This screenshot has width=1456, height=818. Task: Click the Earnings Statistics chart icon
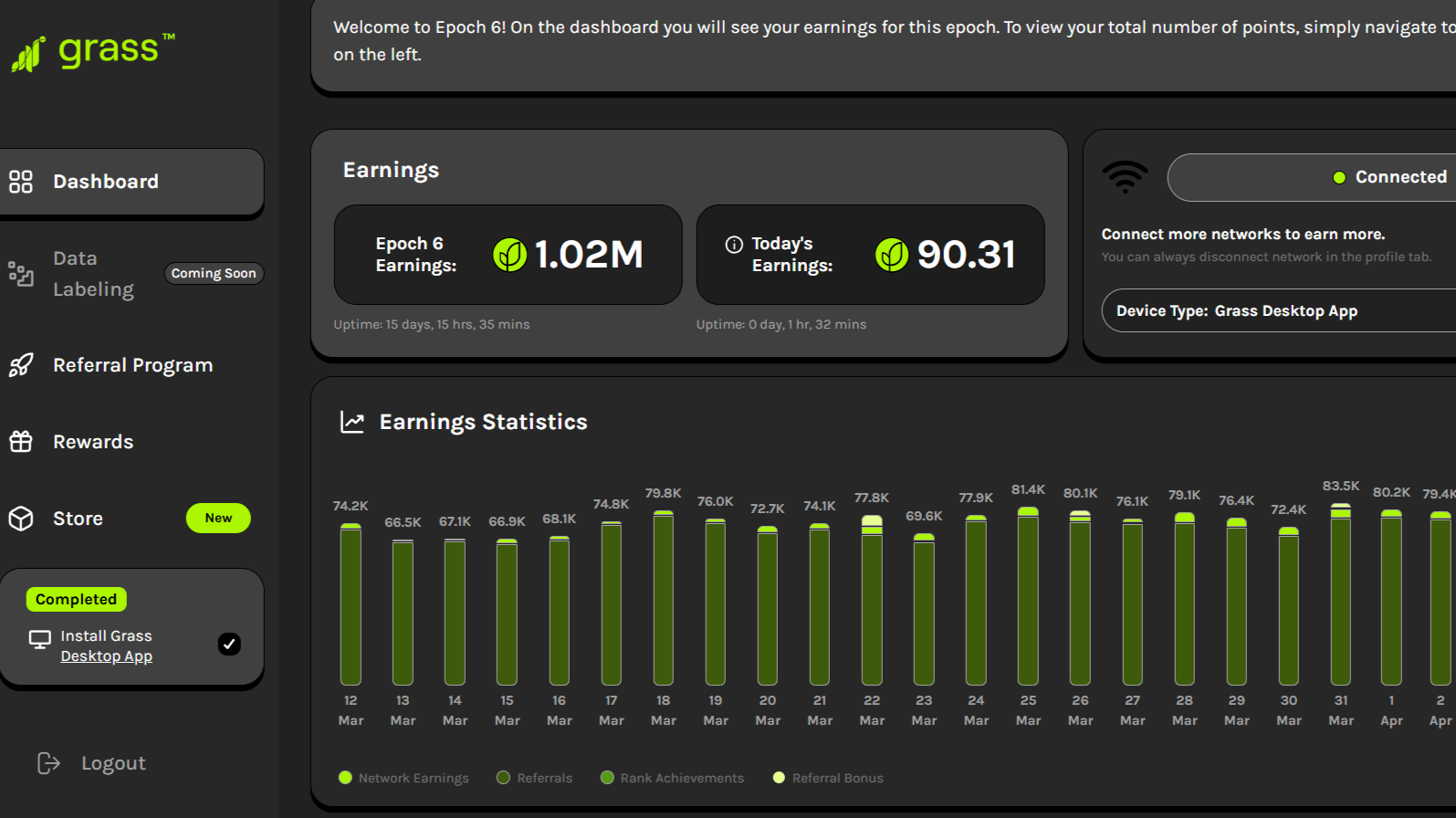(352, 422)
